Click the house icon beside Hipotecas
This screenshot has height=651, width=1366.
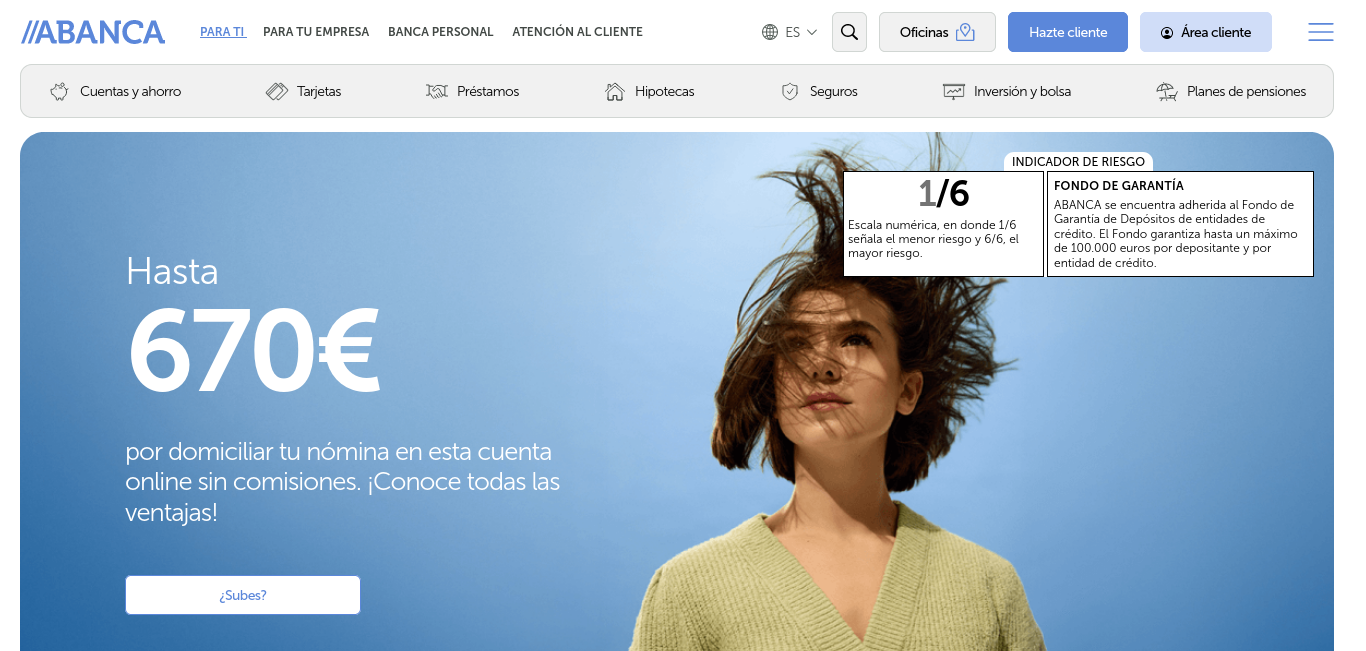615,91
